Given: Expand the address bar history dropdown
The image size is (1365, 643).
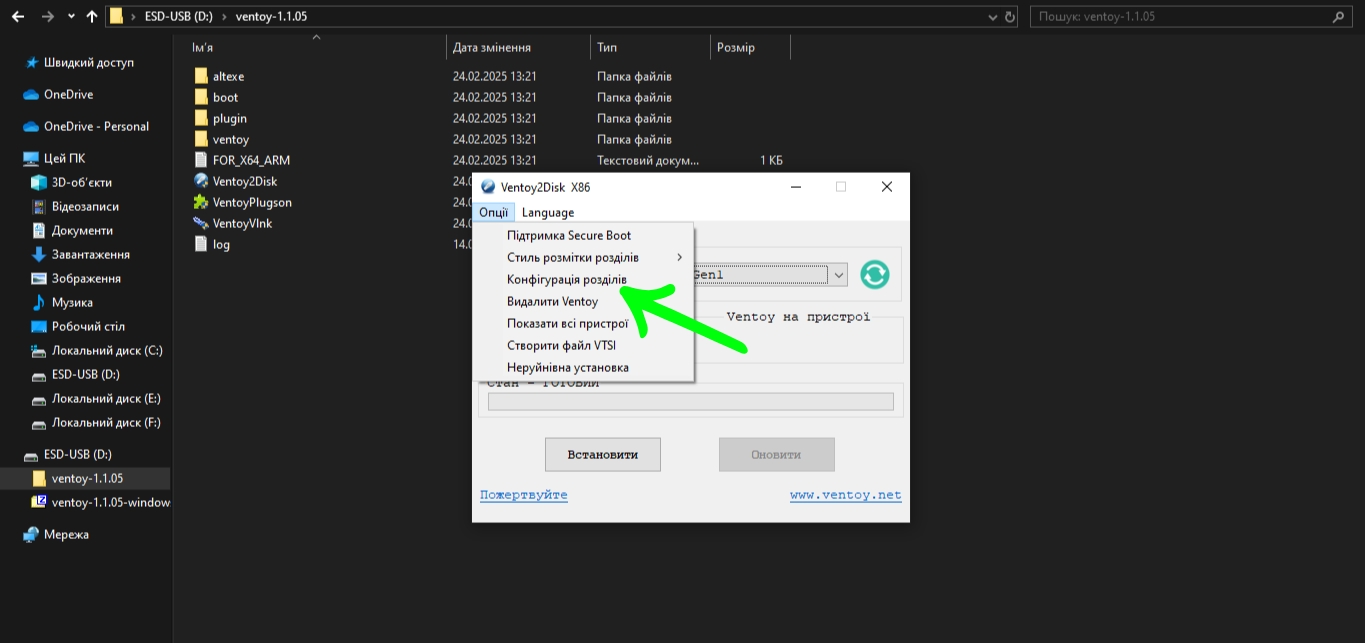Looking at the screenshot, I should coord(992,17).
